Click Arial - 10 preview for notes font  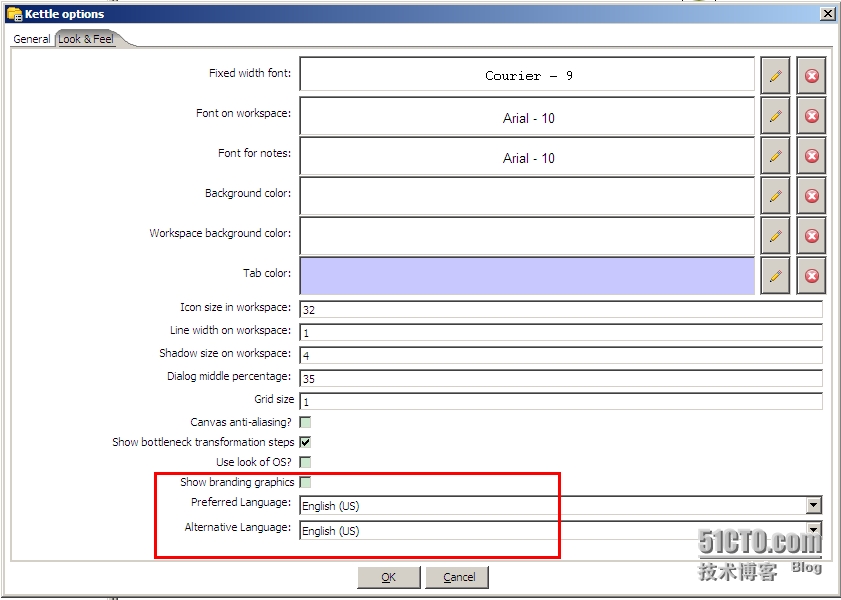point(527,156)
